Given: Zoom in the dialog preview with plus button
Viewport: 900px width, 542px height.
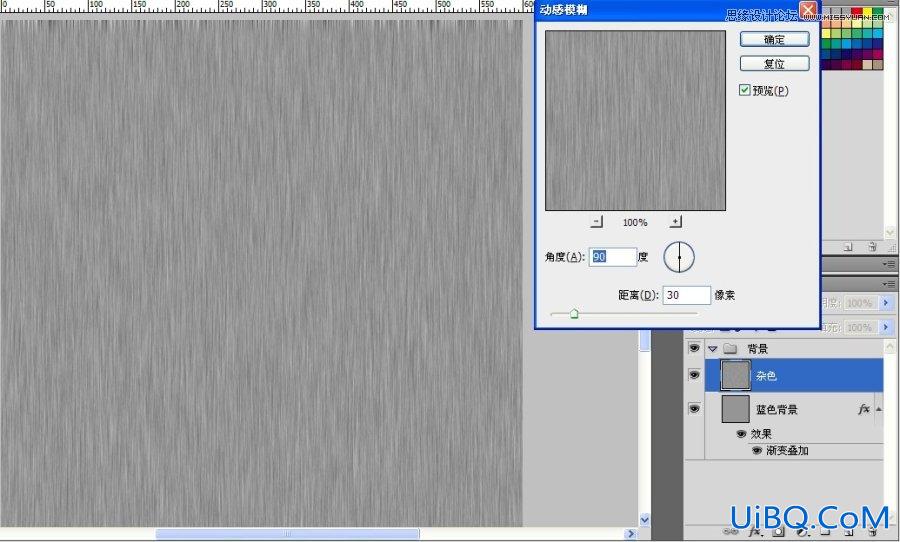Looking at the screenshot, I should click(676, 222).
